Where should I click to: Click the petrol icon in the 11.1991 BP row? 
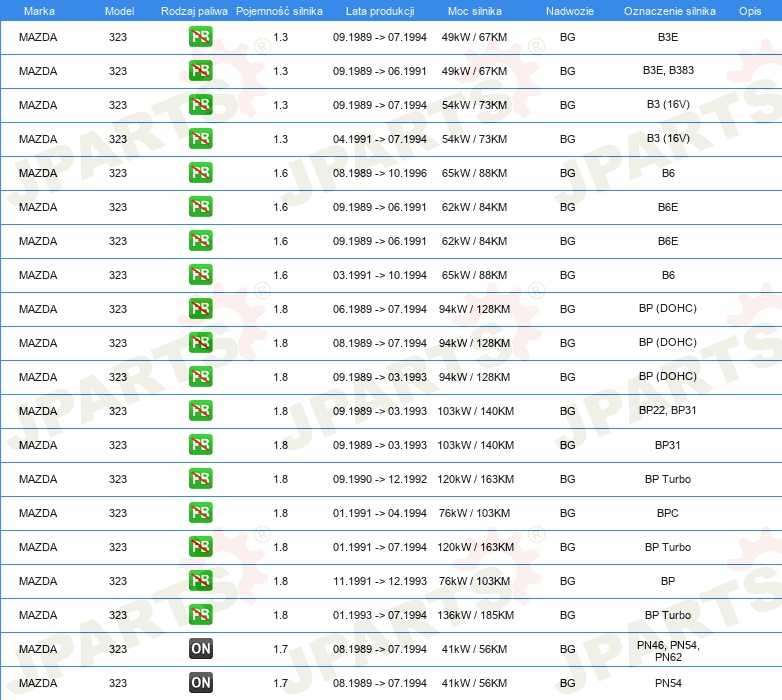(x=200, y=581)
